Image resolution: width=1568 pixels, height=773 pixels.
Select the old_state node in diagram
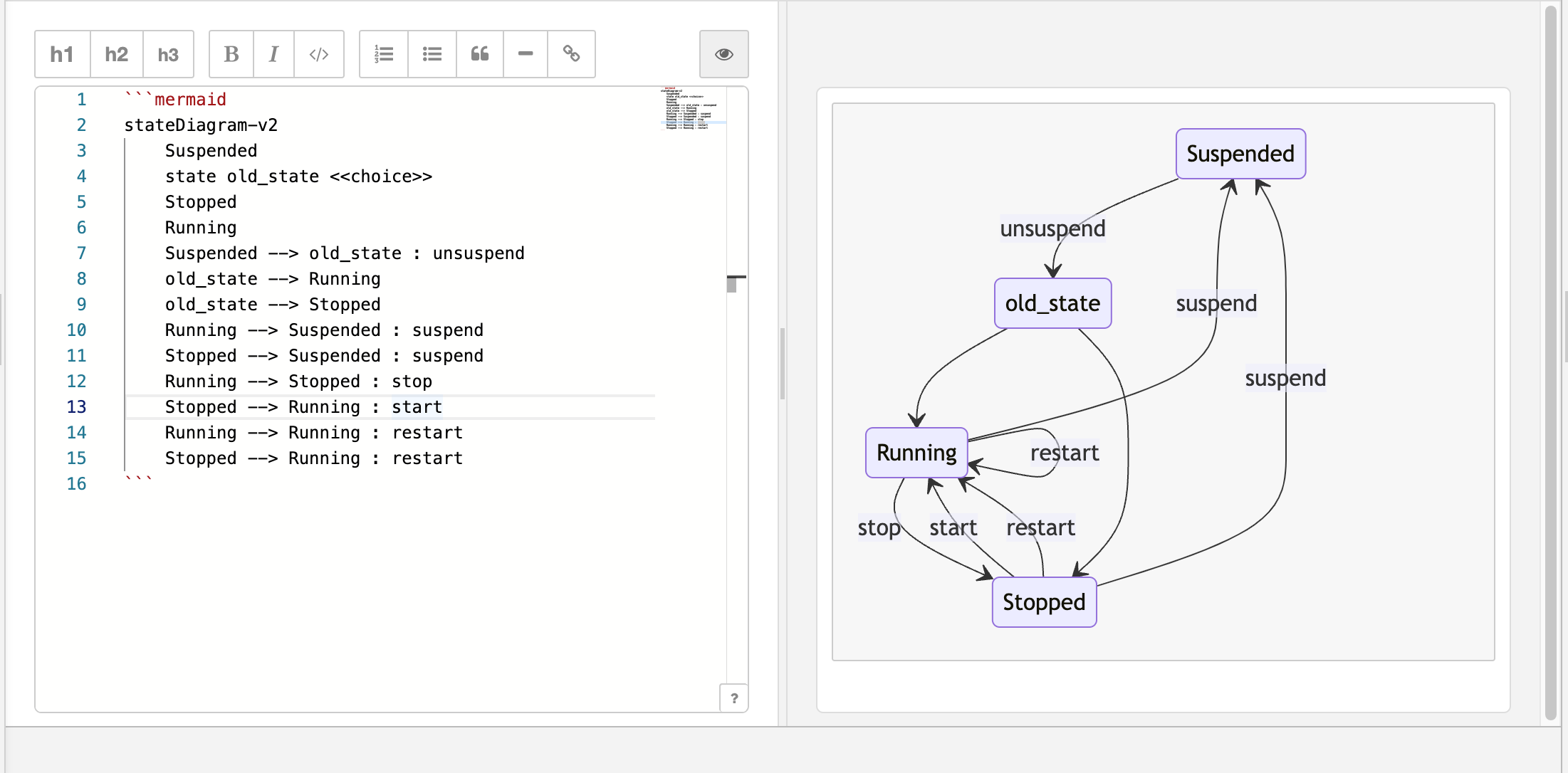tap(1052, 303)
